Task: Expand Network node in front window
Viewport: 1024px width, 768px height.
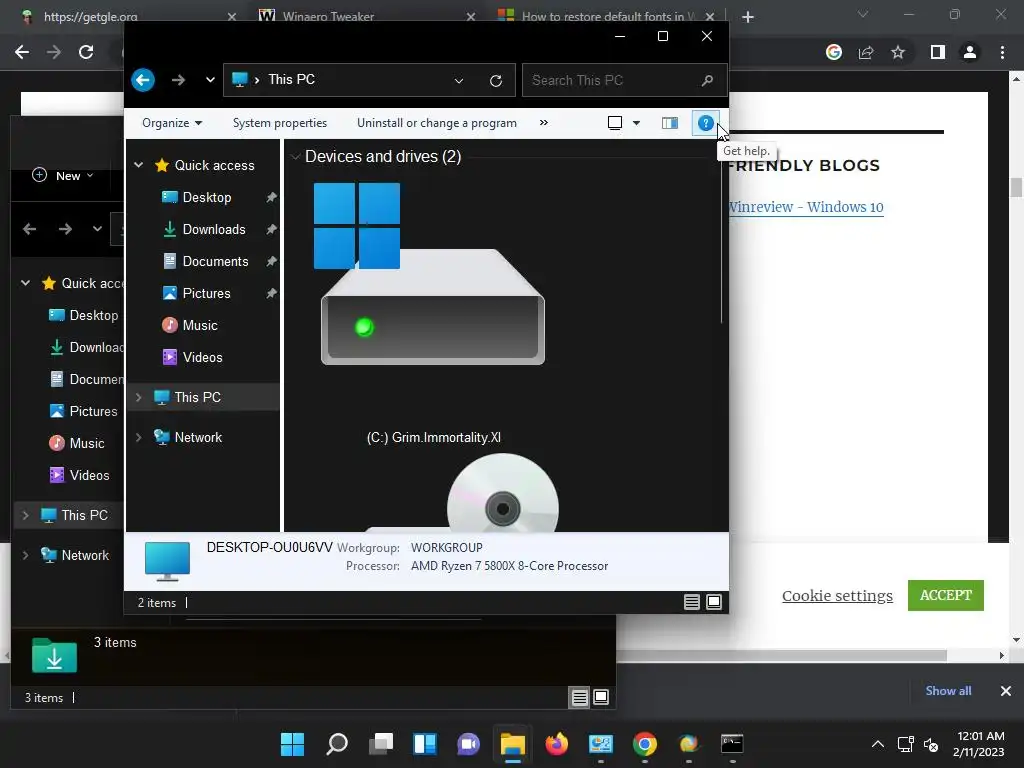Action: [138, 438]
